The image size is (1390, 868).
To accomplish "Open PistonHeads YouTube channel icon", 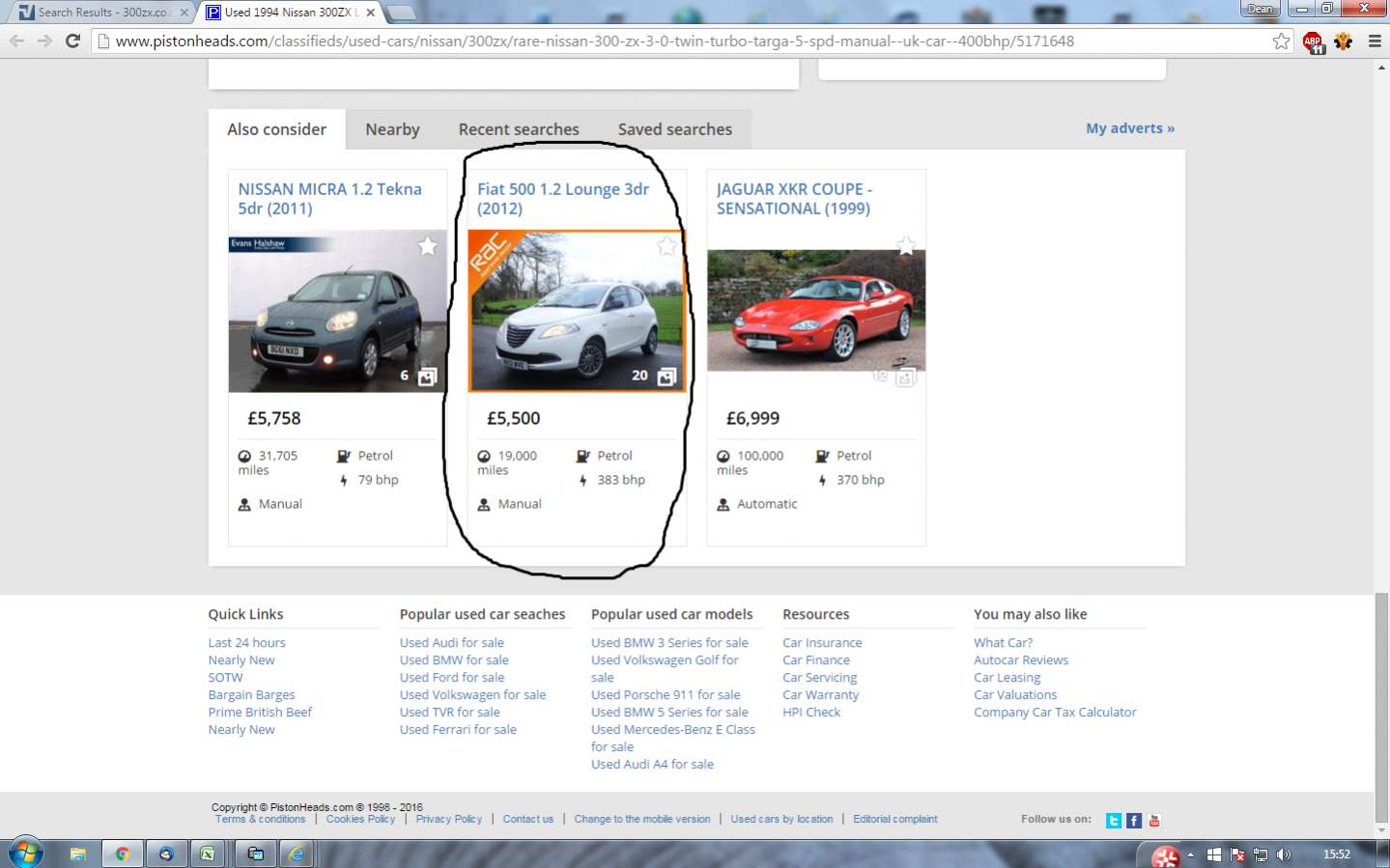I will pos(1154,821).
